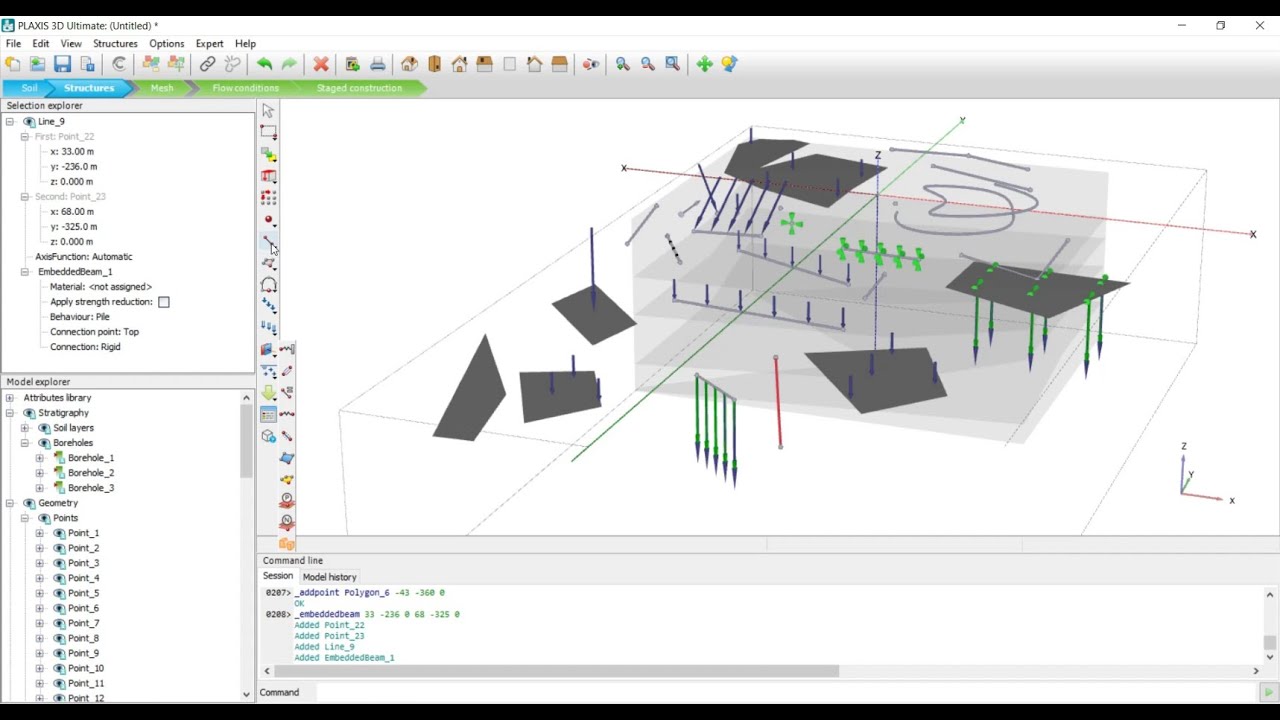1280x720 pixels.
Task: Select the create point red sphere tool
Action: 268,220
